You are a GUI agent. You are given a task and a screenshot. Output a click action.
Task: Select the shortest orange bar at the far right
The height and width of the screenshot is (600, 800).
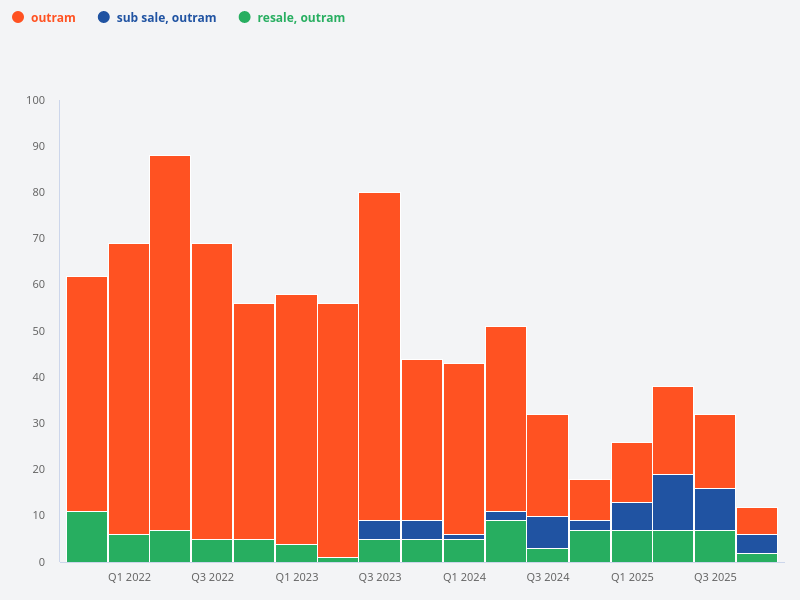[756, 520]
